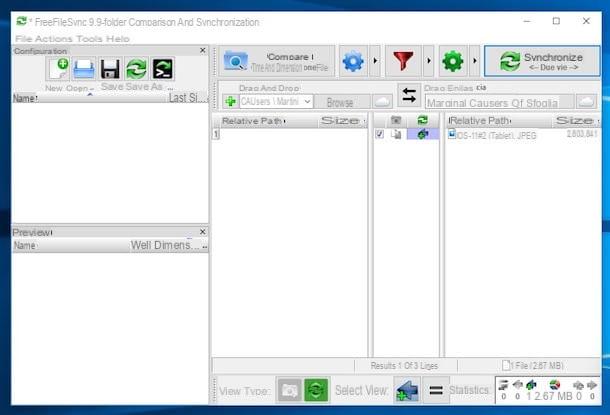The height and width of the screenshot is (415, 610).
Task: Toggle the equal files view filter
Action: click(x=436, y=390)
